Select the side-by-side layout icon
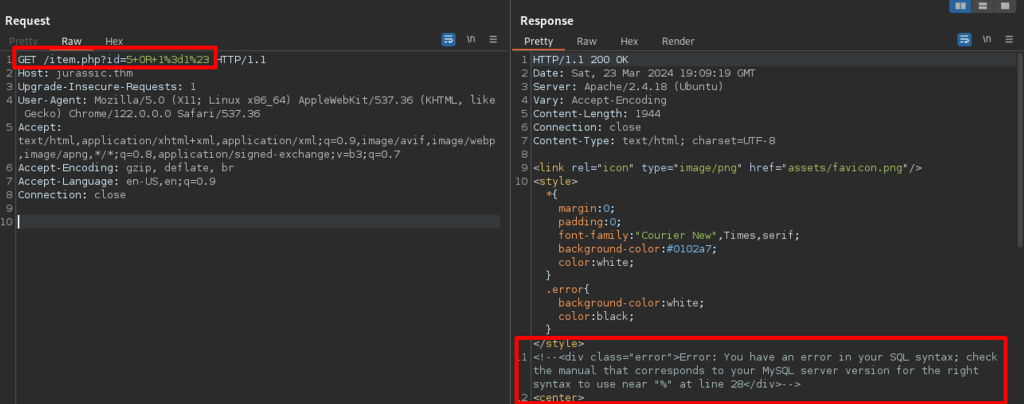Image resolution: width=1024 pixels, height=404 pixels. (960, 7)
